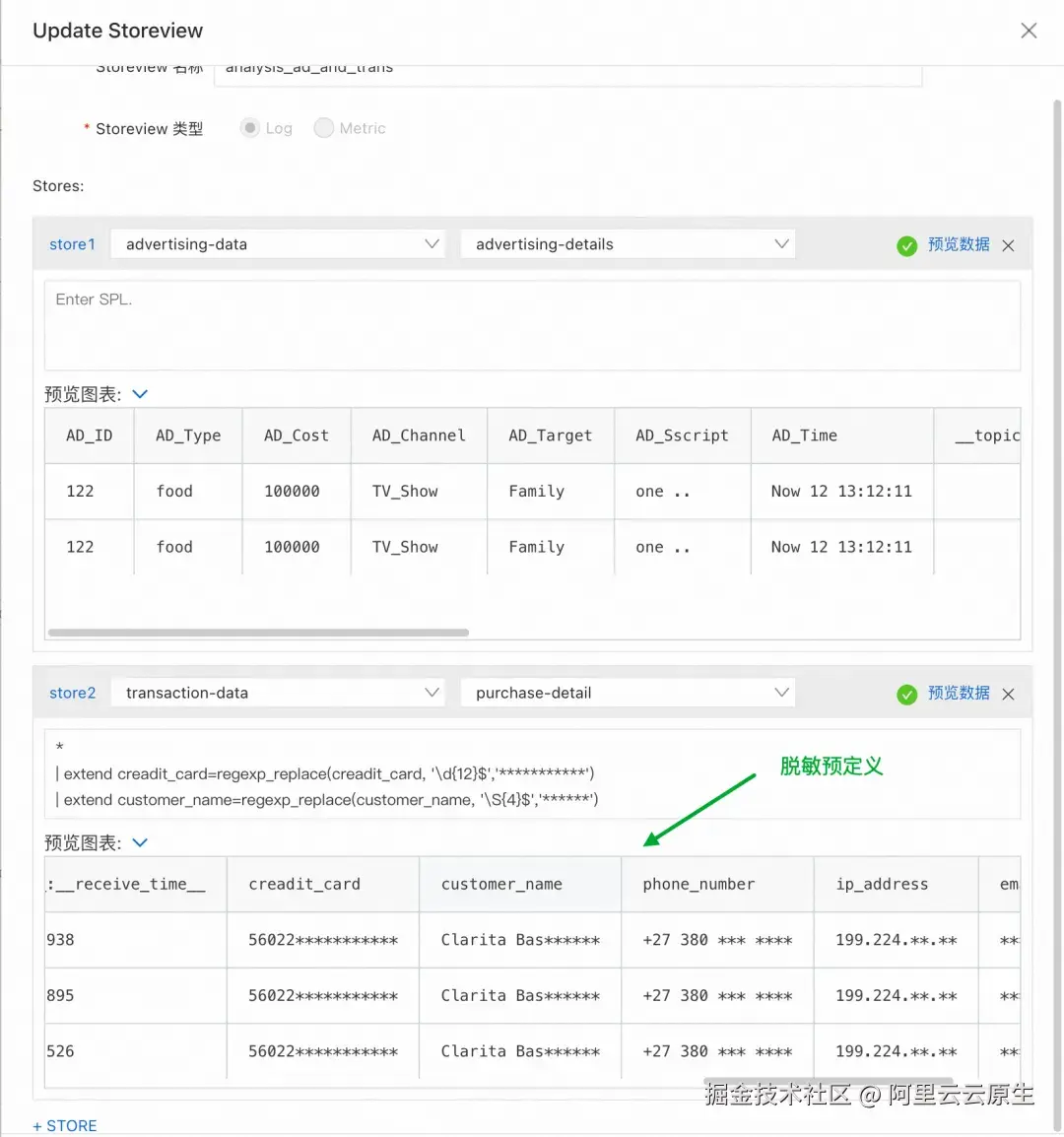Click the creadit_card column header
The height and width of the screenshot is (1137, 1064).
coord(323,884)
